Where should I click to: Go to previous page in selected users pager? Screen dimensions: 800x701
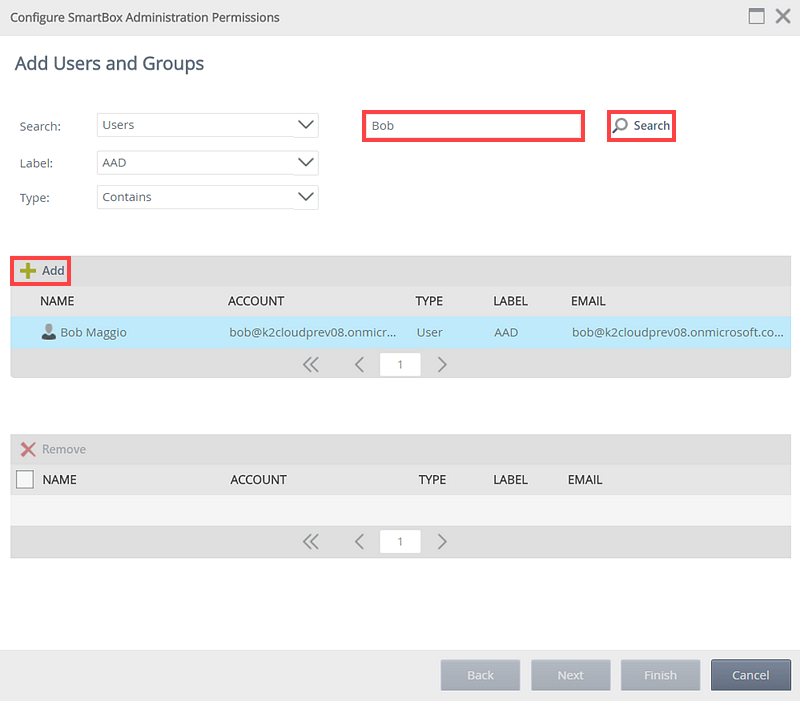359,542
